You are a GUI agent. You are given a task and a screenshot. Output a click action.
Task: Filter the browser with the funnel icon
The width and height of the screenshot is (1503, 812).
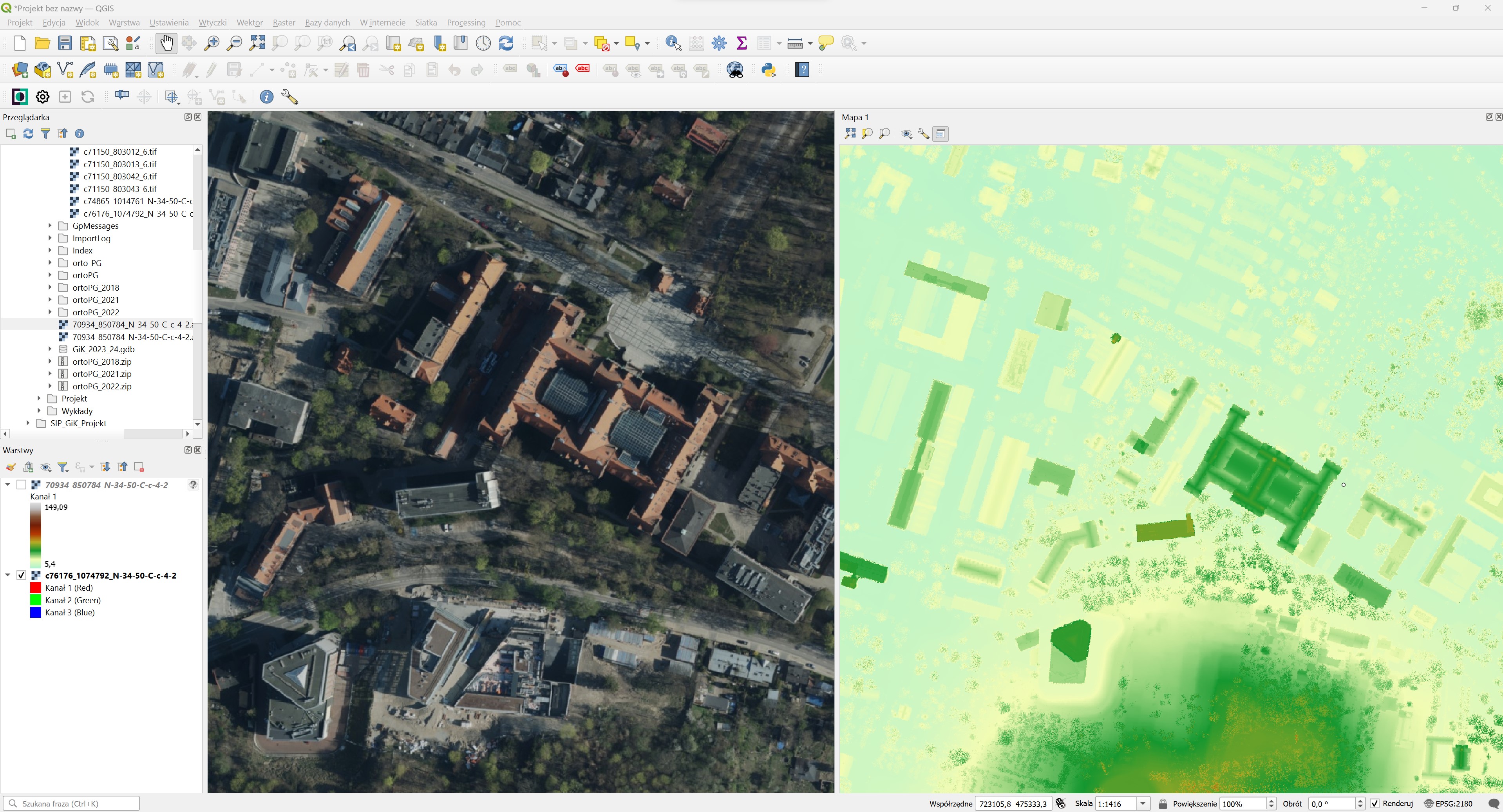(45, 134)
